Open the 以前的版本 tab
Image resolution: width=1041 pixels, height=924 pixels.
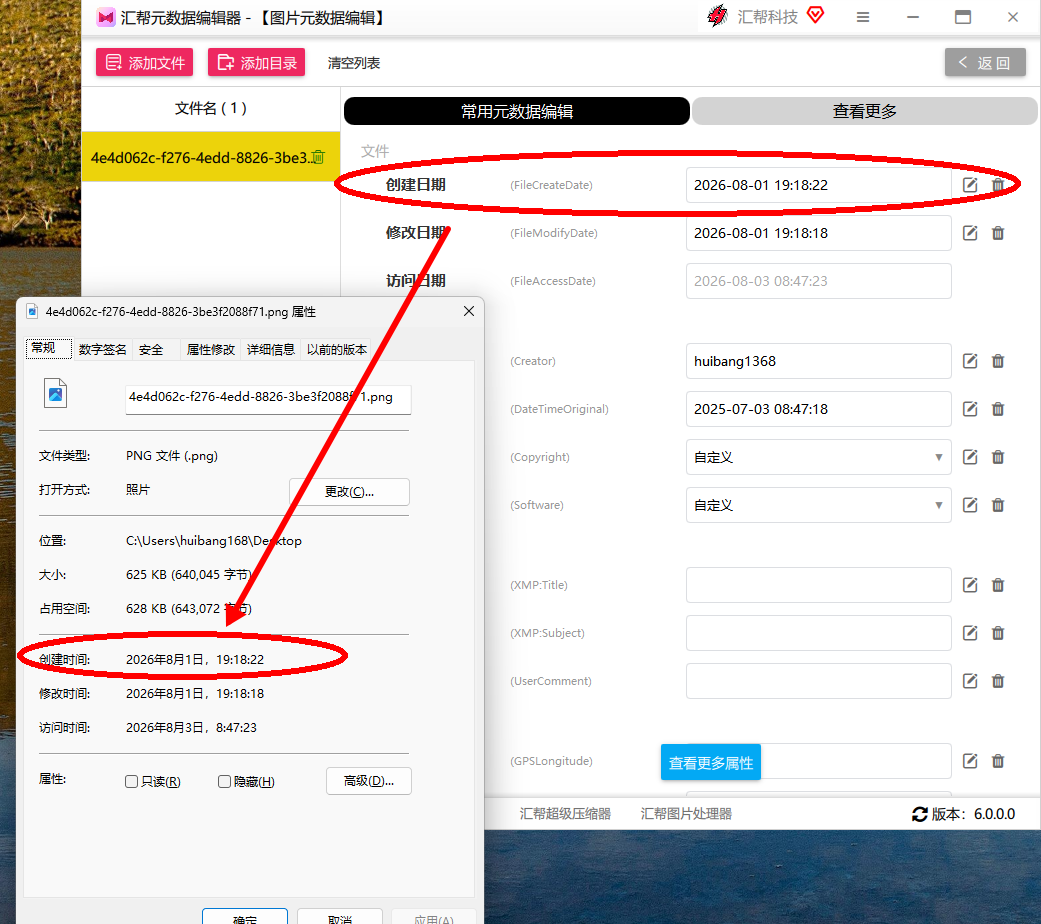(337, 349)
